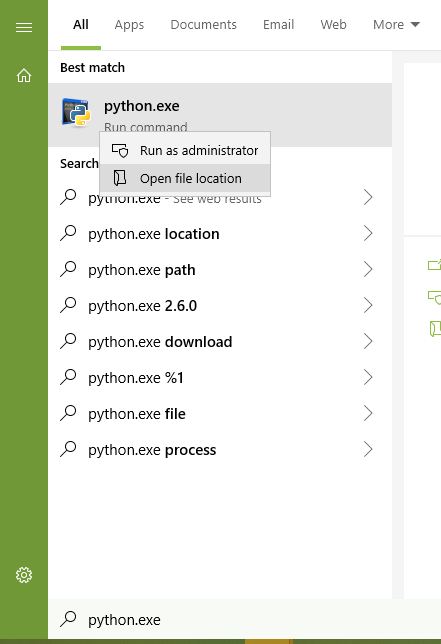
Task: Go to the Home icon in sidebar
Action: pyautogui.click(x=24, y=75)
